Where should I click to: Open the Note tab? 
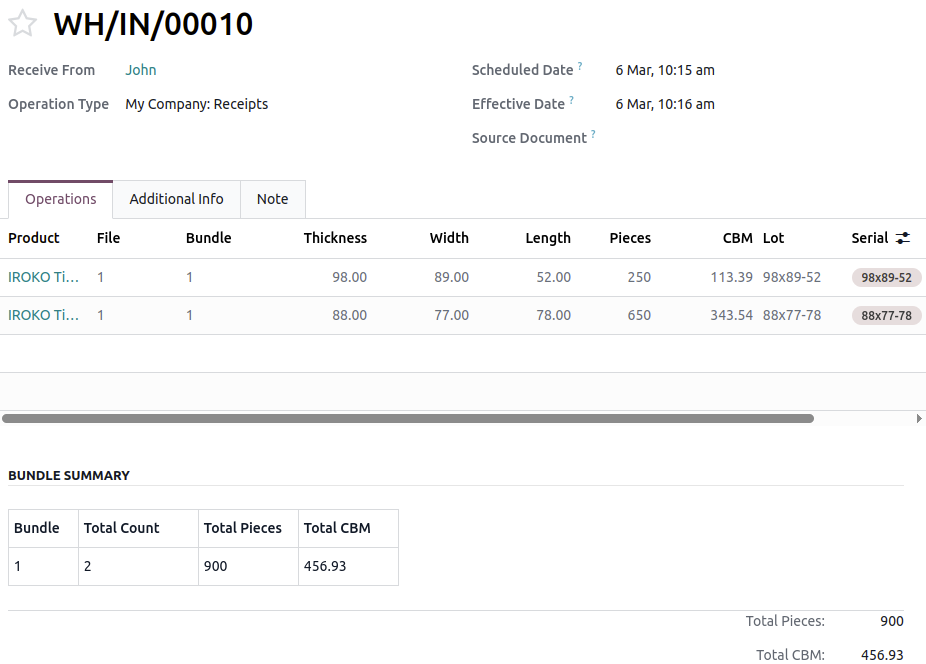click(x=272, y=199)
